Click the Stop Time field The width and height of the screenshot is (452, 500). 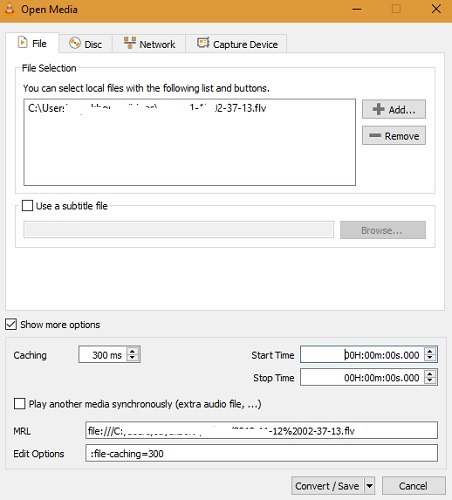(x=362, y=377)
